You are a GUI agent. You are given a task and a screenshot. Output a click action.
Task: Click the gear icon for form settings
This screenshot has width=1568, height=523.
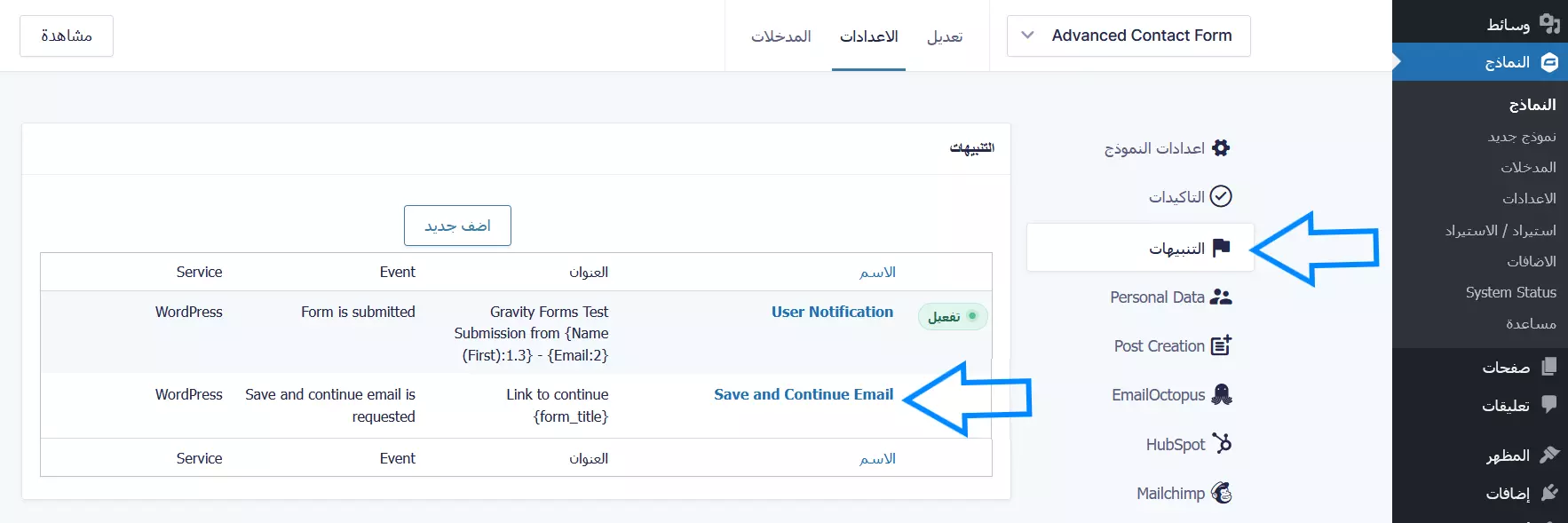(x=1221, y=148)
